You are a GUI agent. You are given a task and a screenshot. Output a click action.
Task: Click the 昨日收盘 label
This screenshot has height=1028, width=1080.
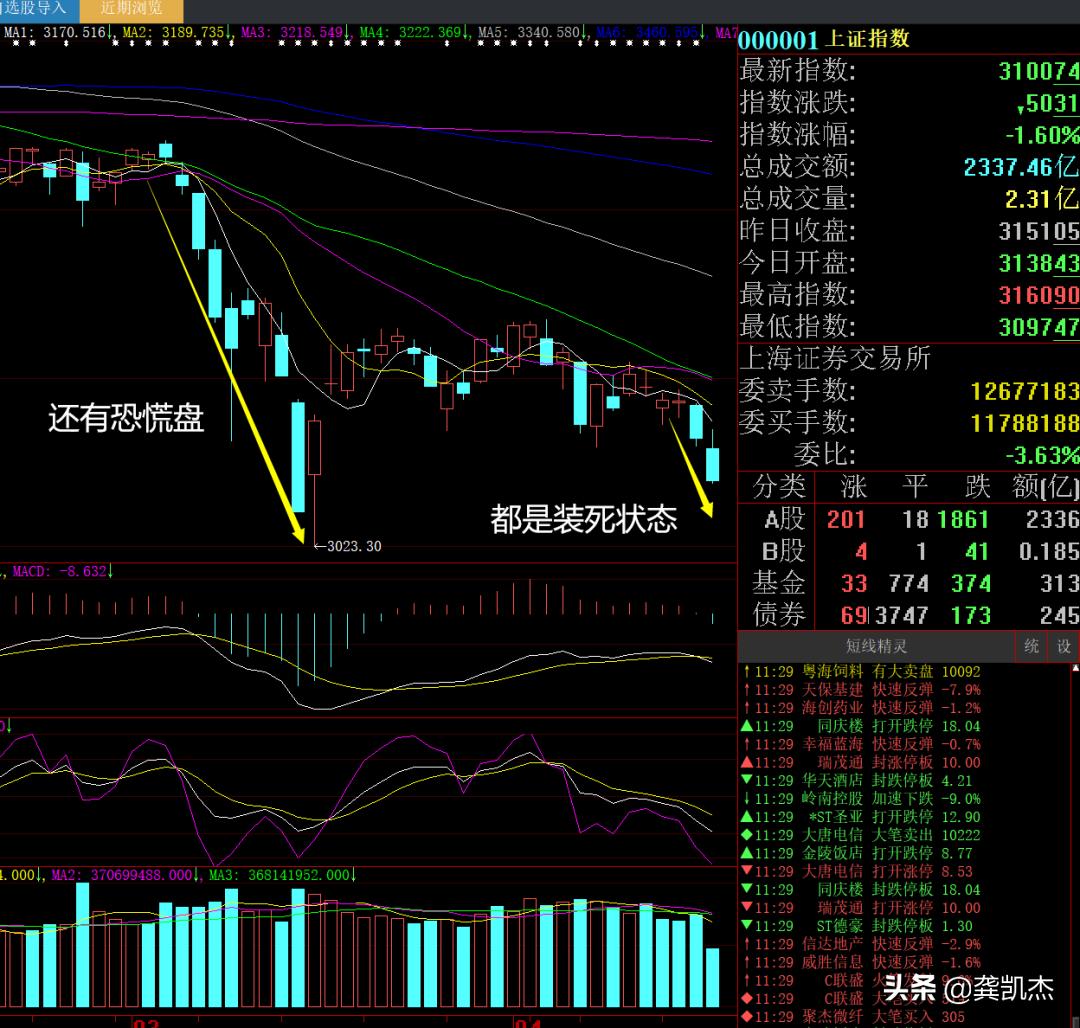pos(798,230)
